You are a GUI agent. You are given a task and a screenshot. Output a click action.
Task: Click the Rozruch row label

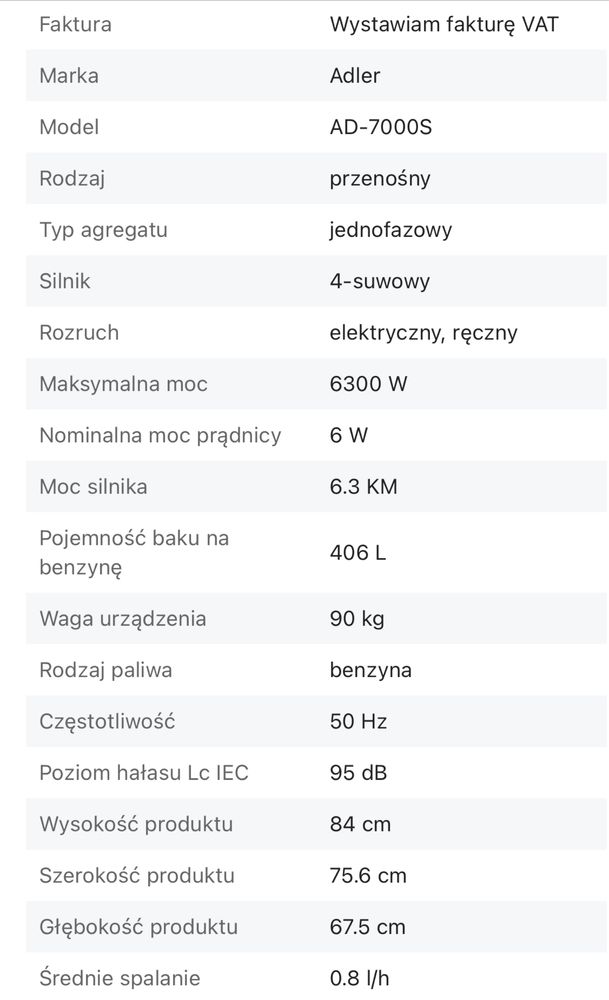79,332
